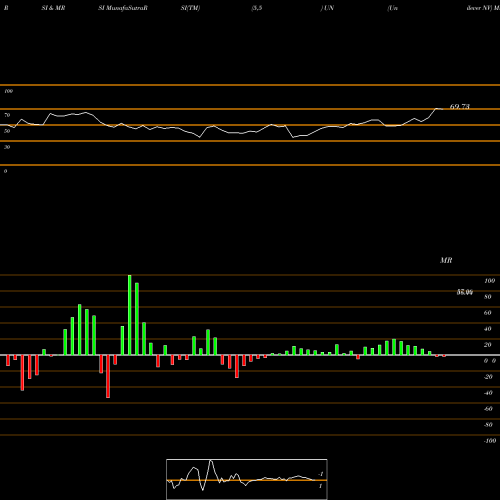Click the '(Un' header text

392,8
